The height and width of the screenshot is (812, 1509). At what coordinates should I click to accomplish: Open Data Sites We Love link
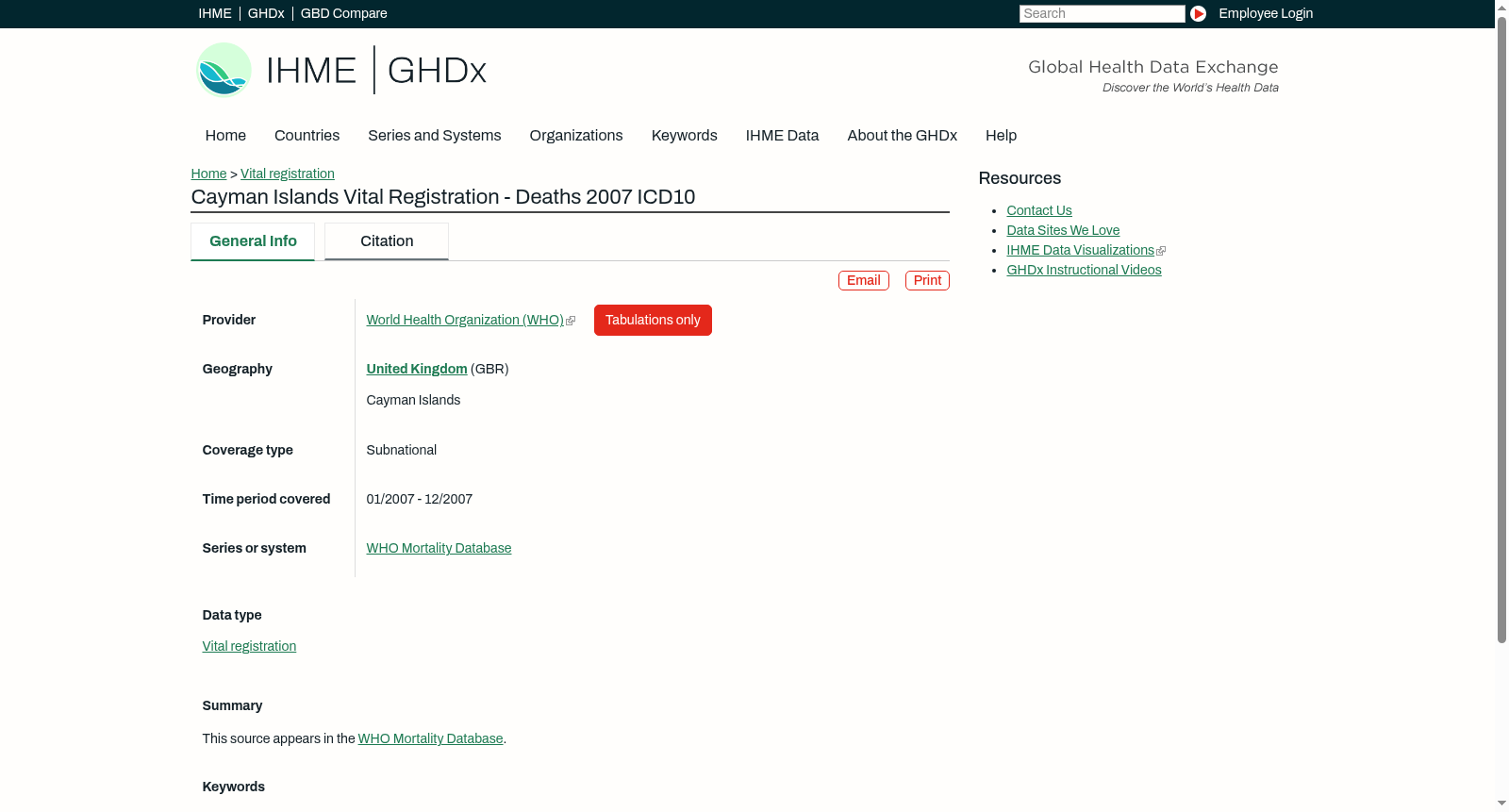(x=1063, y=231)
